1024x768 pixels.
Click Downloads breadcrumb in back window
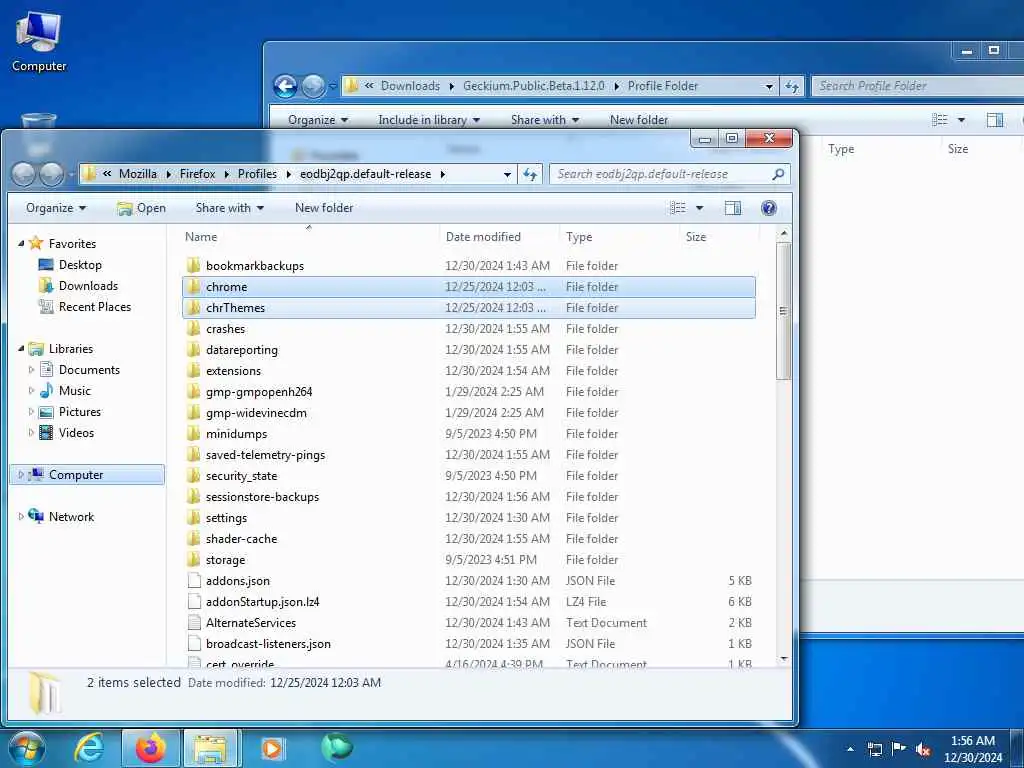click(x=410, y=86)
